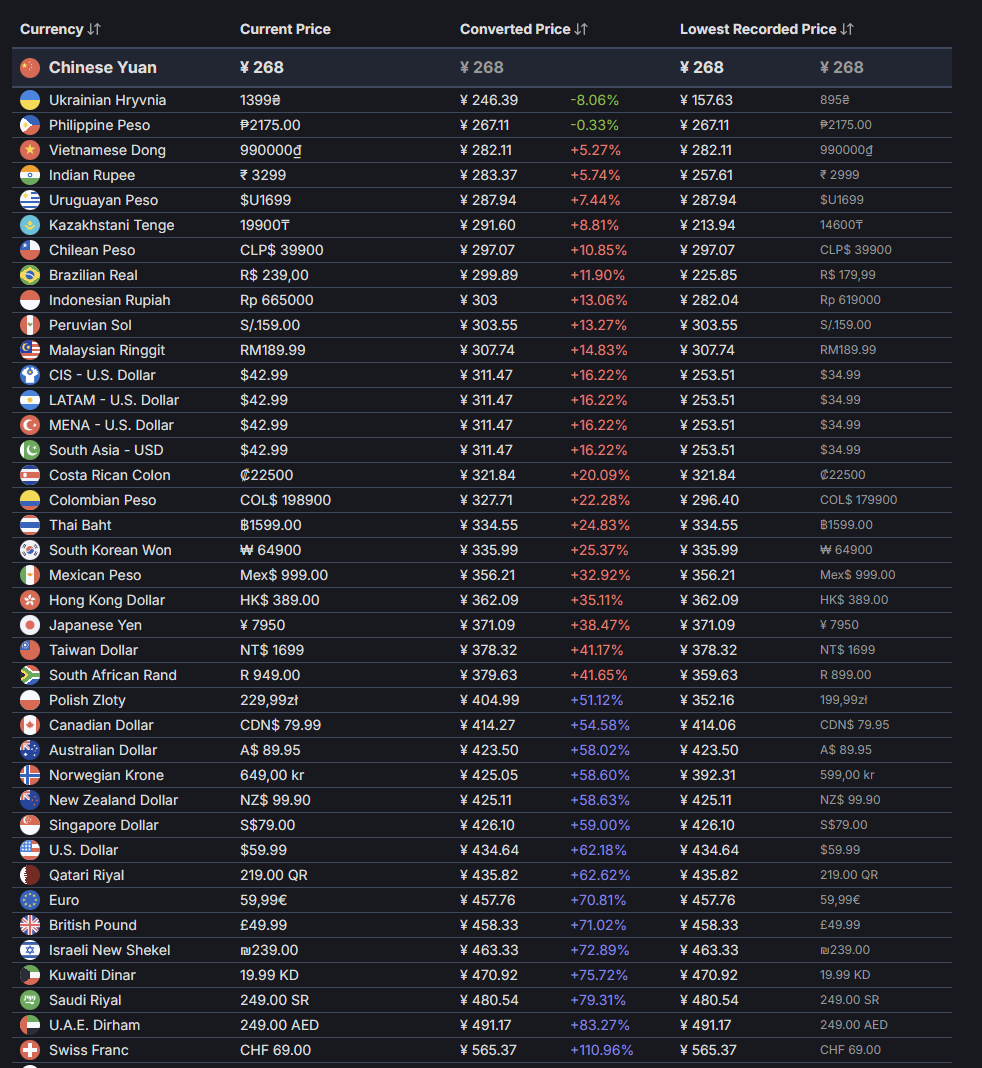Click the Polish Zloty lowest price 199,99zł
The height and width of the screenshot is (1068, 982).
click(x=843, y=700)
